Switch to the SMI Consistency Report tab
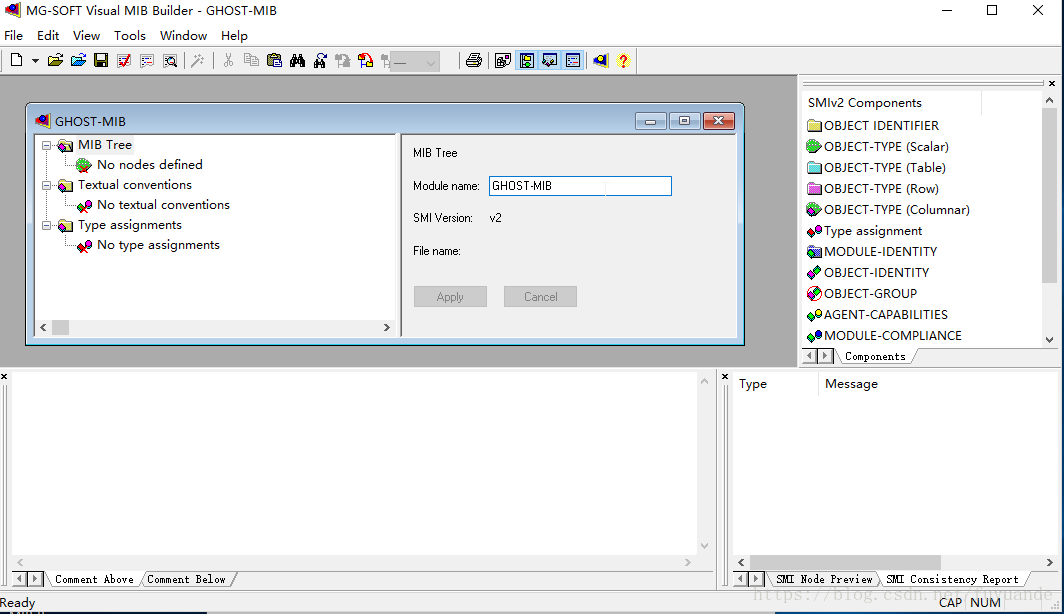 pyautogui.click(x=952, y=579)
